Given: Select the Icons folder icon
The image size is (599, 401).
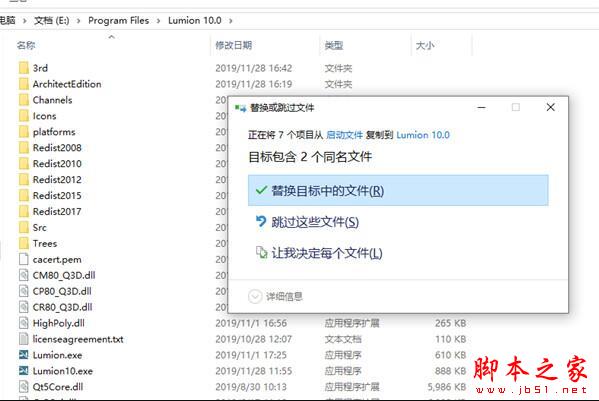Looking at the screenshot, I should pos(24,116).
